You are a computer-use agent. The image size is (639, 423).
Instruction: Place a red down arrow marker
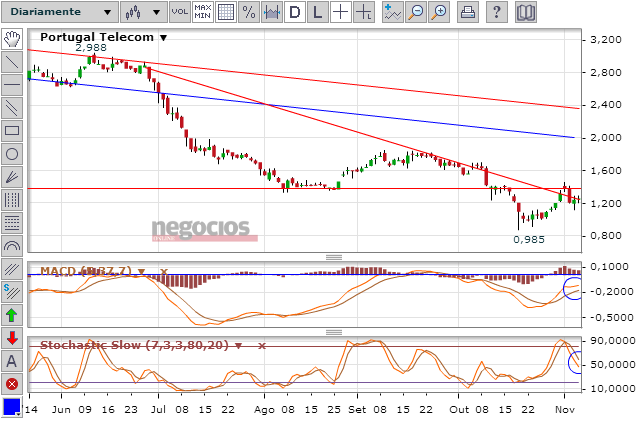point(12,338)
